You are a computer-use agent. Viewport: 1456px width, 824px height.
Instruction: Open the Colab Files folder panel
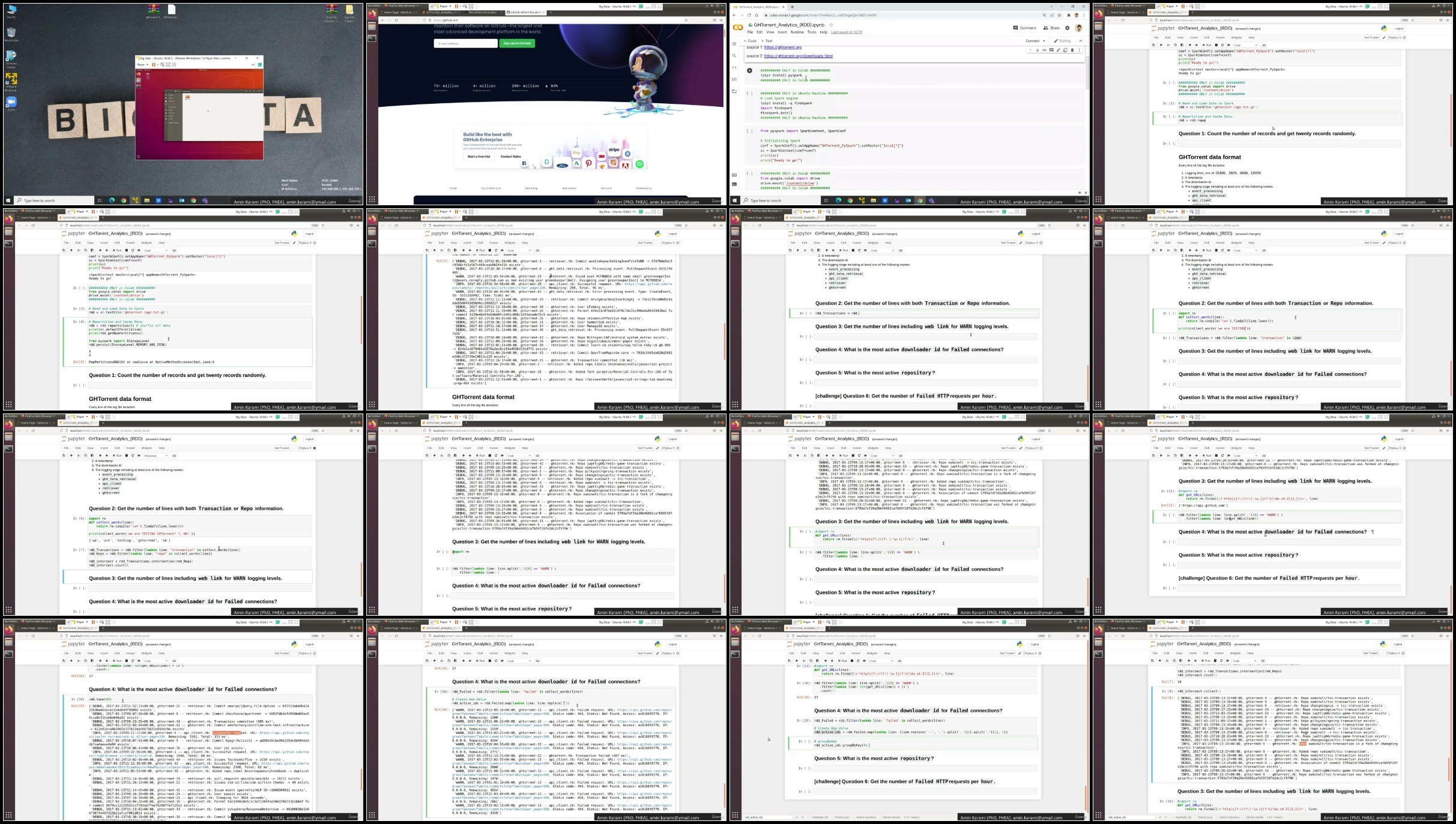(x=734, y=91)
